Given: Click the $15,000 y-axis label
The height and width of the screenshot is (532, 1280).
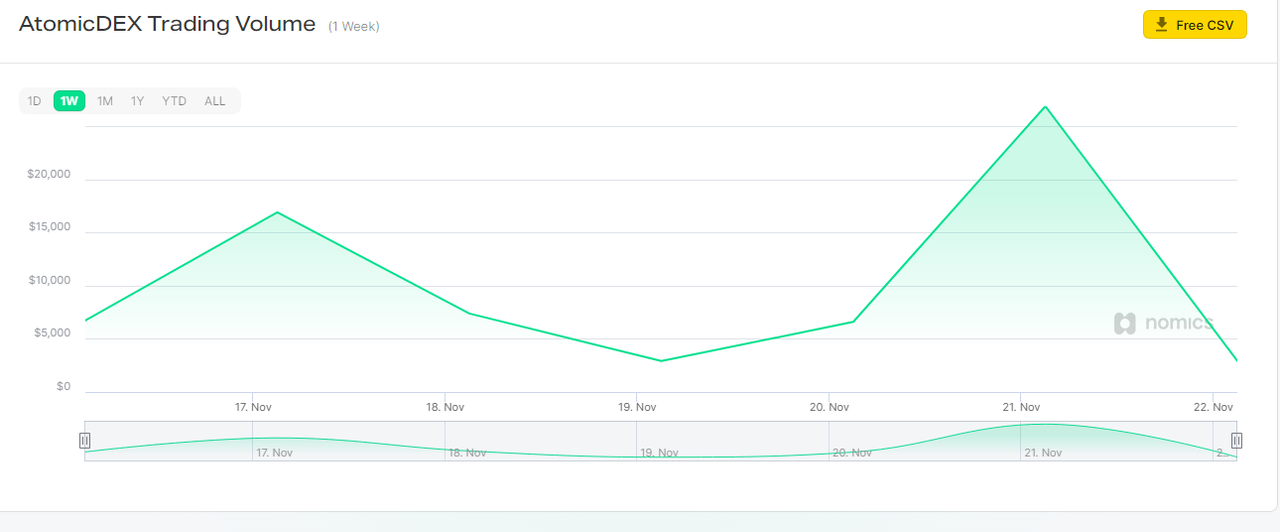Looking at the screenshot, I should click(x=49, y=227).
